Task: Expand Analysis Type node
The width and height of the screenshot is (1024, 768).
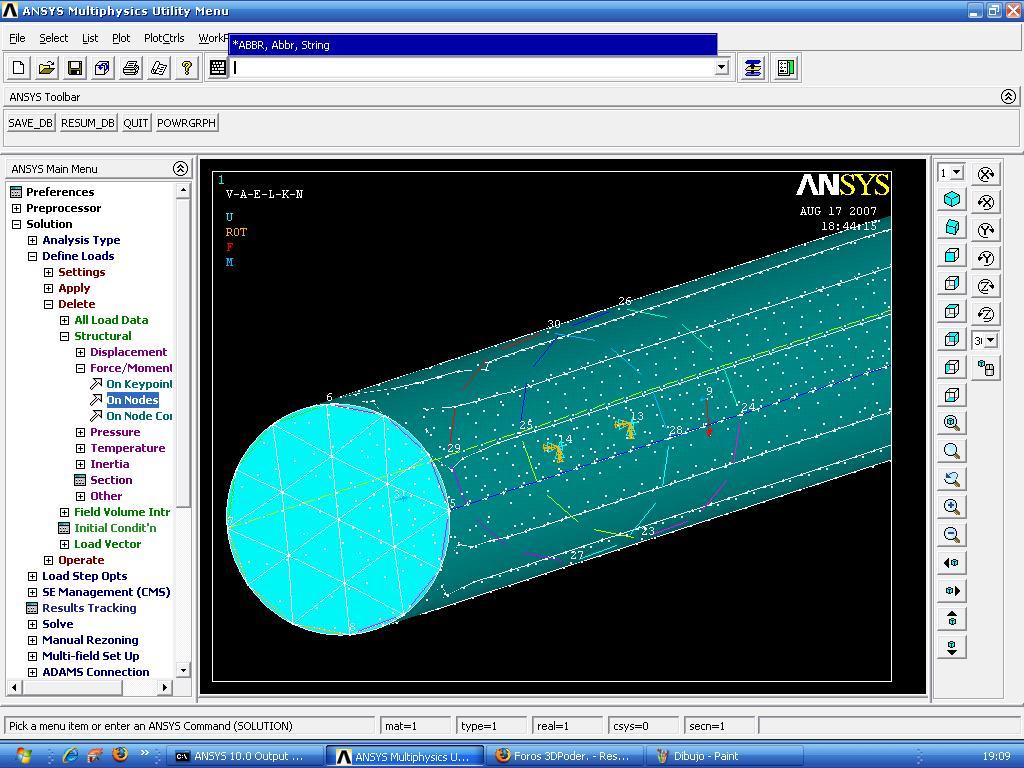Action: pyautogui.click(x=32, y=240)
